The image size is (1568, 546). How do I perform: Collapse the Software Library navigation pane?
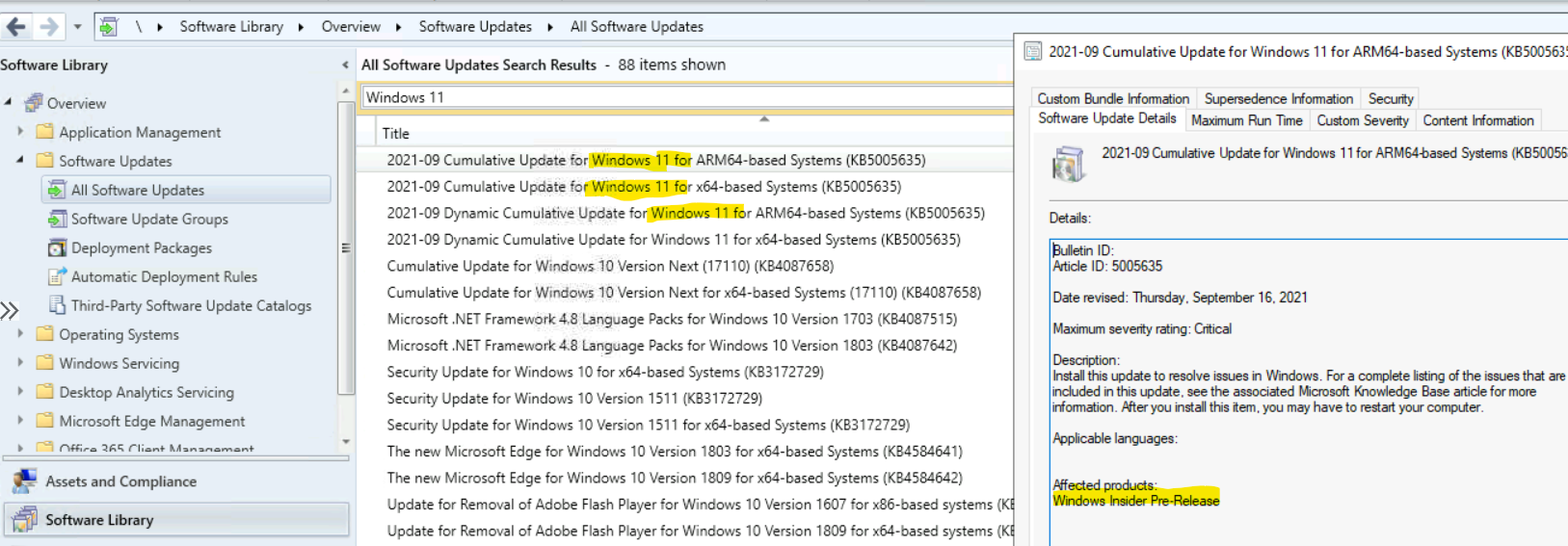345,65
